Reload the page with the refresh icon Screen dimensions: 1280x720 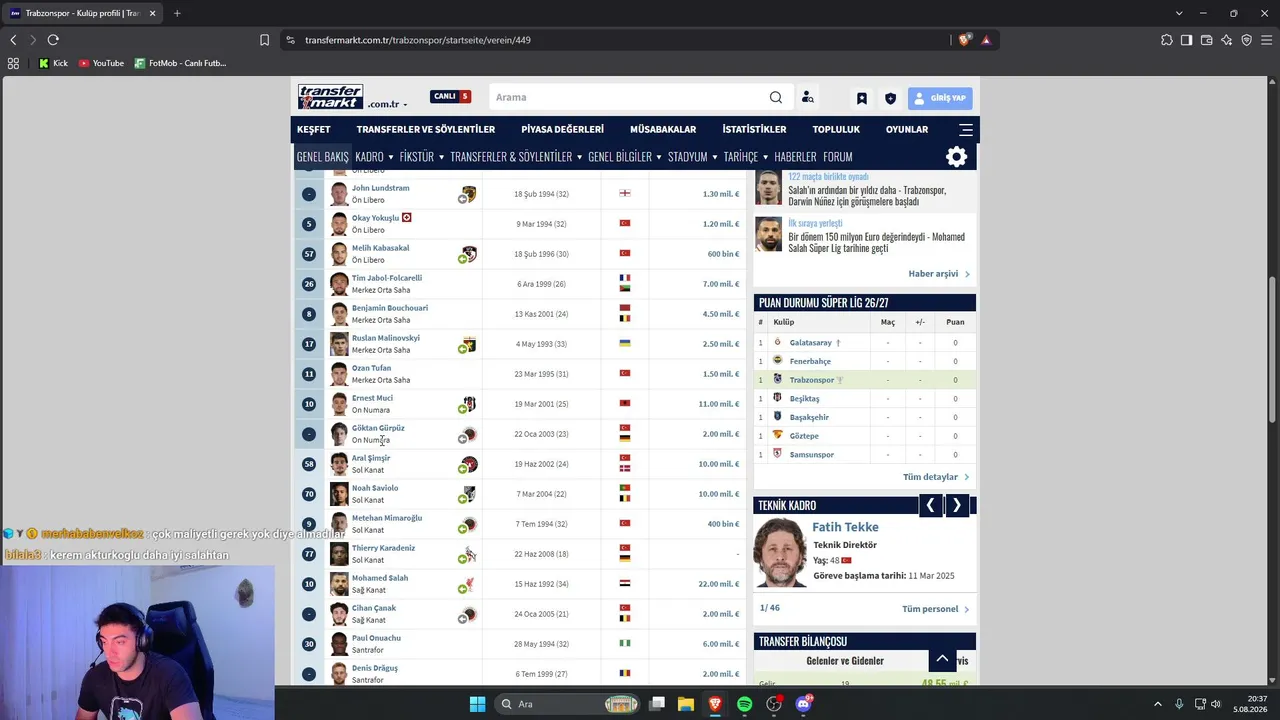click(53, 40)
